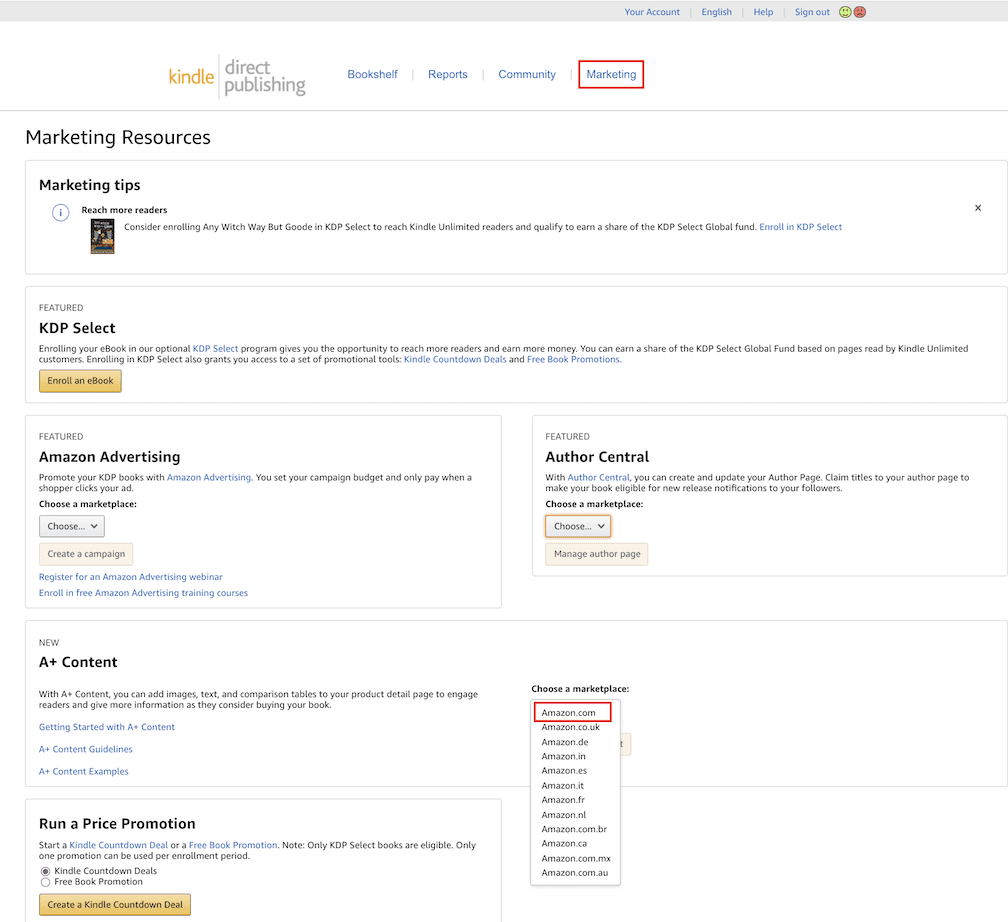Choose Amazon.com from the marketplace list
The image size is (1008, 922).
(568, 712)
